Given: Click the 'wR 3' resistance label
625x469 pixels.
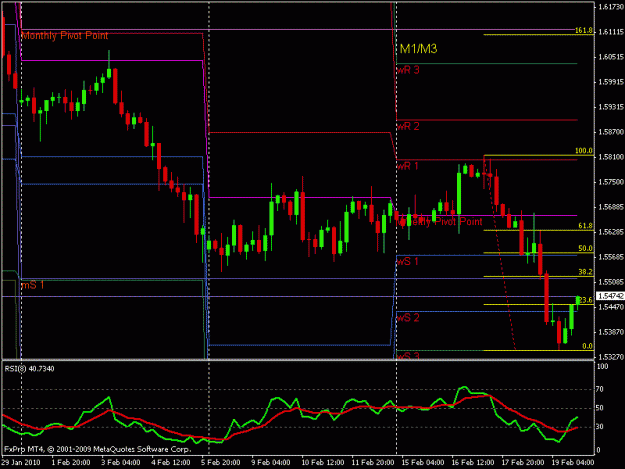Looking at the screenshot, I should 408,70.
